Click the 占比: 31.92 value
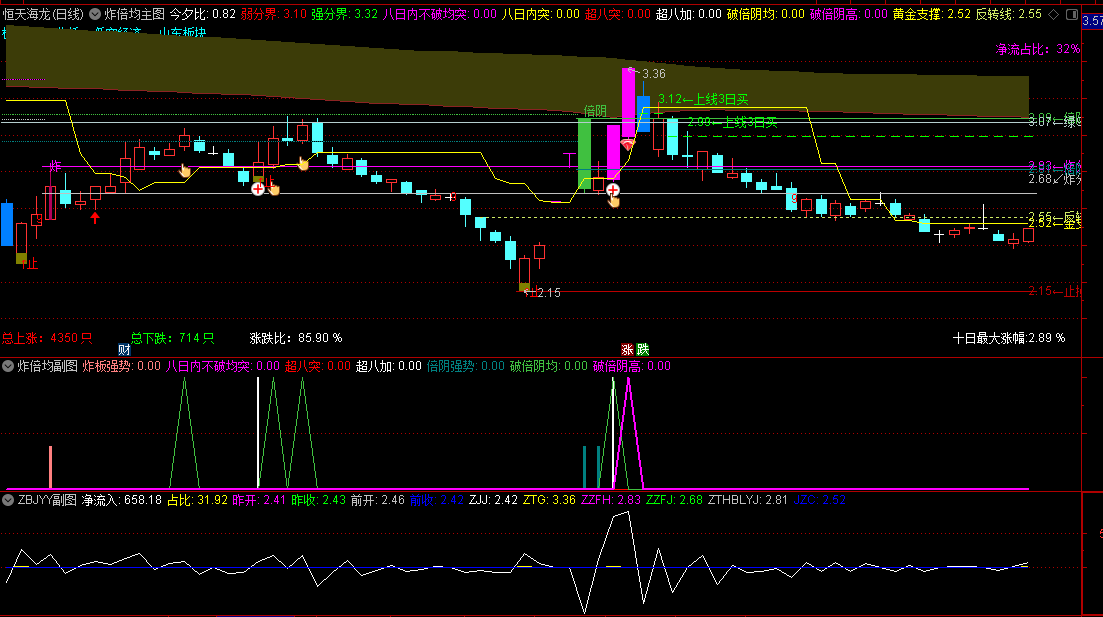 (198, 500)
